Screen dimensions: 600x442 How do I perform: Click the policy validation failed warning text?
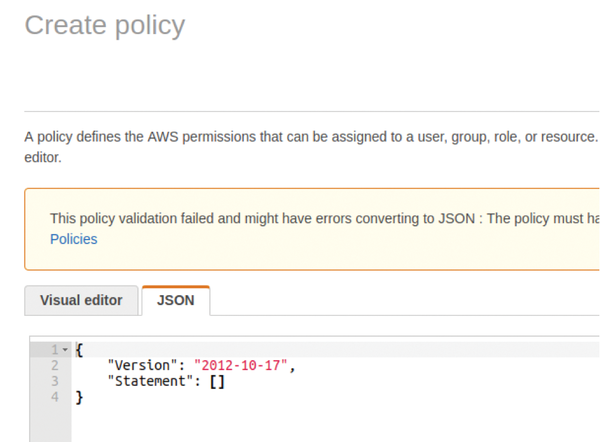point(324,219)
